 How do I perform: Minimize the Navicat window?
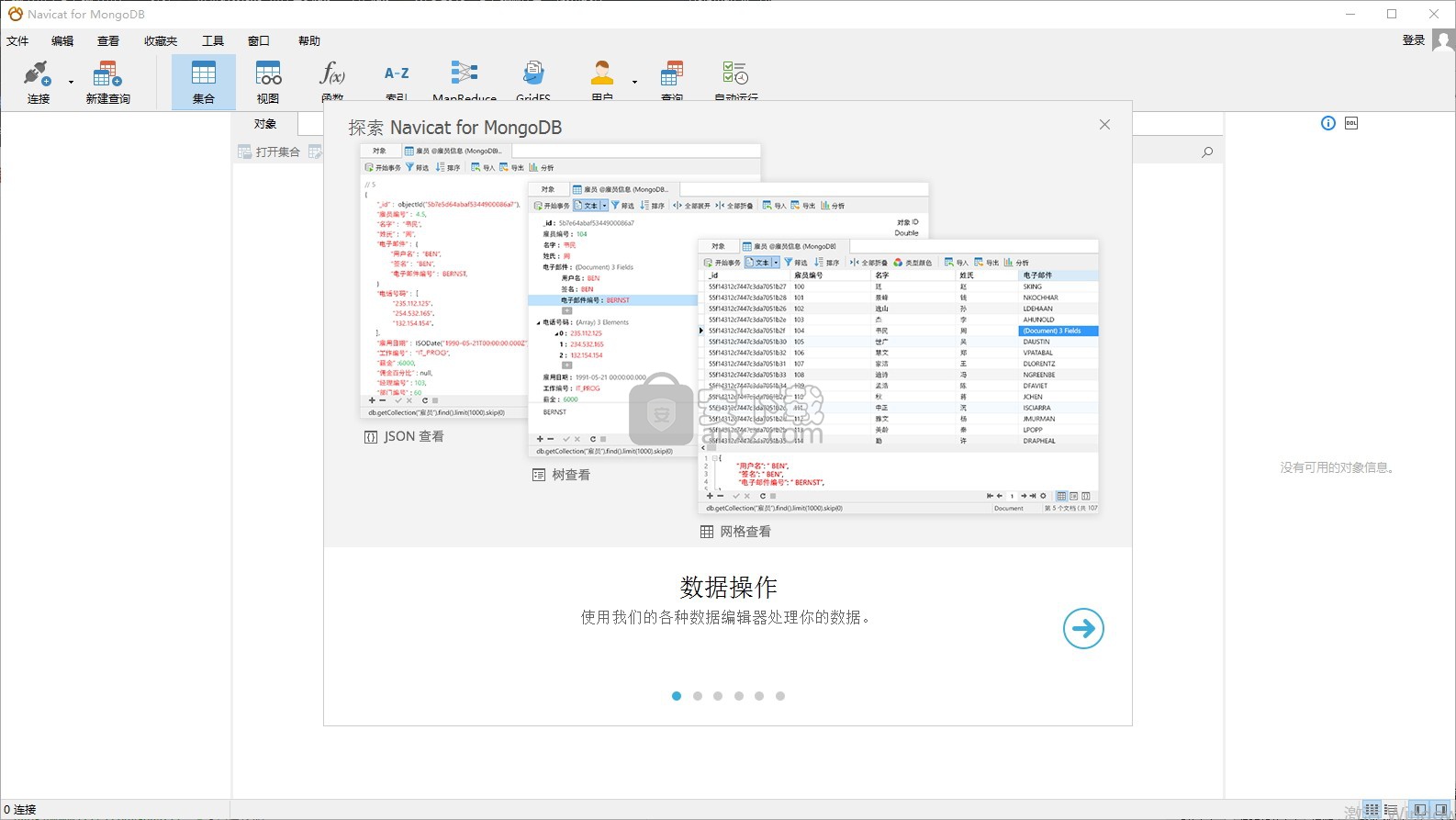(1350, 14)
